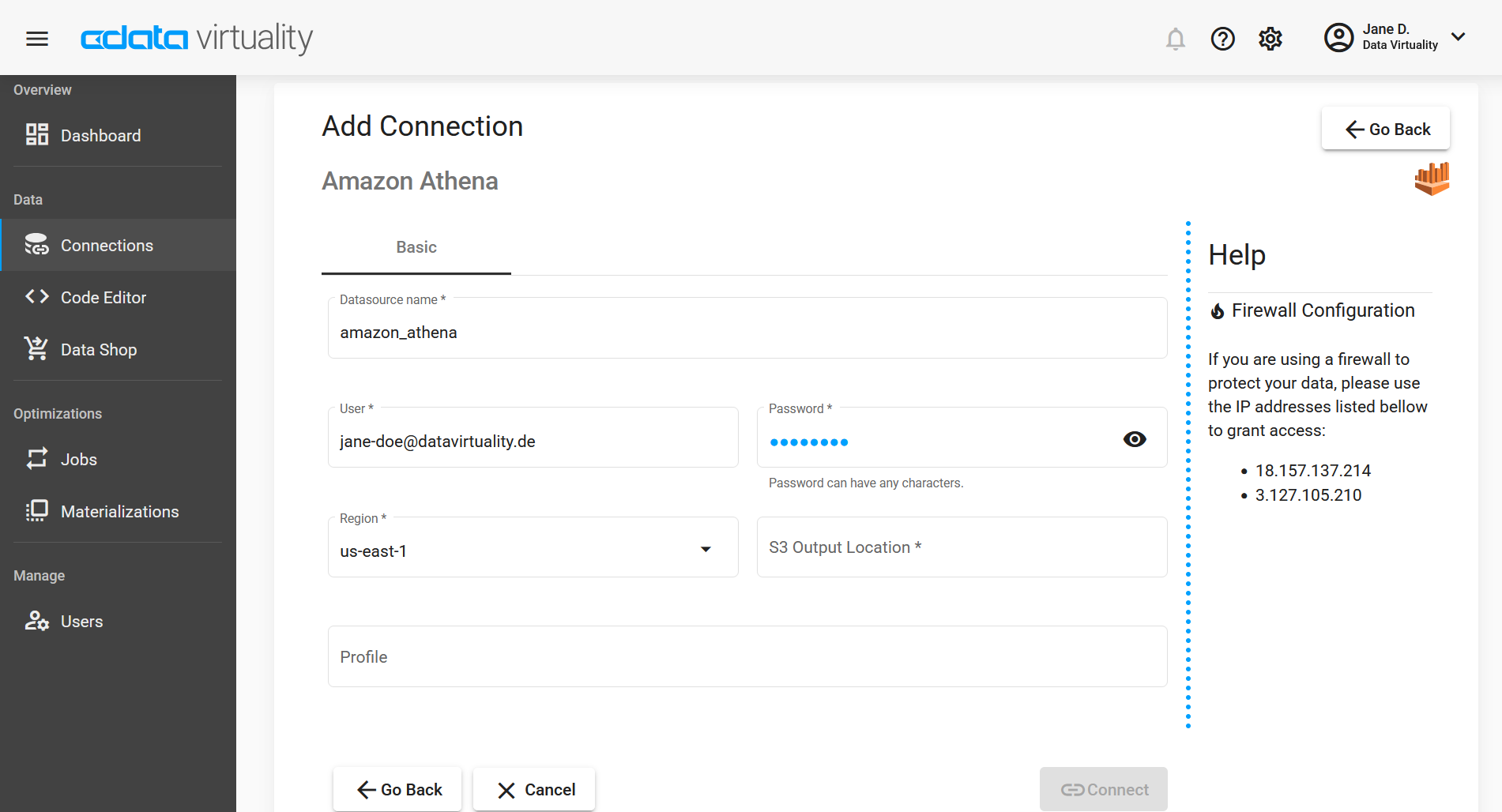Open the help question mark icon
The image size is (1502, 812).
1222,38
